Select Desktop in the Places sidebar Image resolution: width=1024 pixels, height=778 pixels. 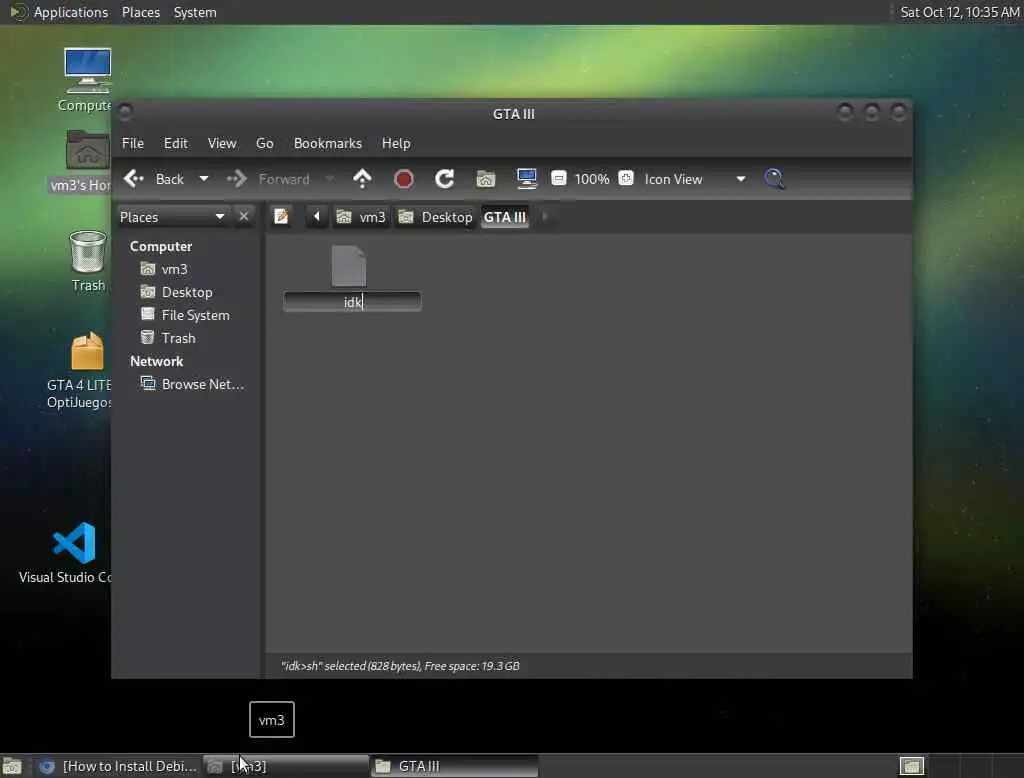click(177, 292)
